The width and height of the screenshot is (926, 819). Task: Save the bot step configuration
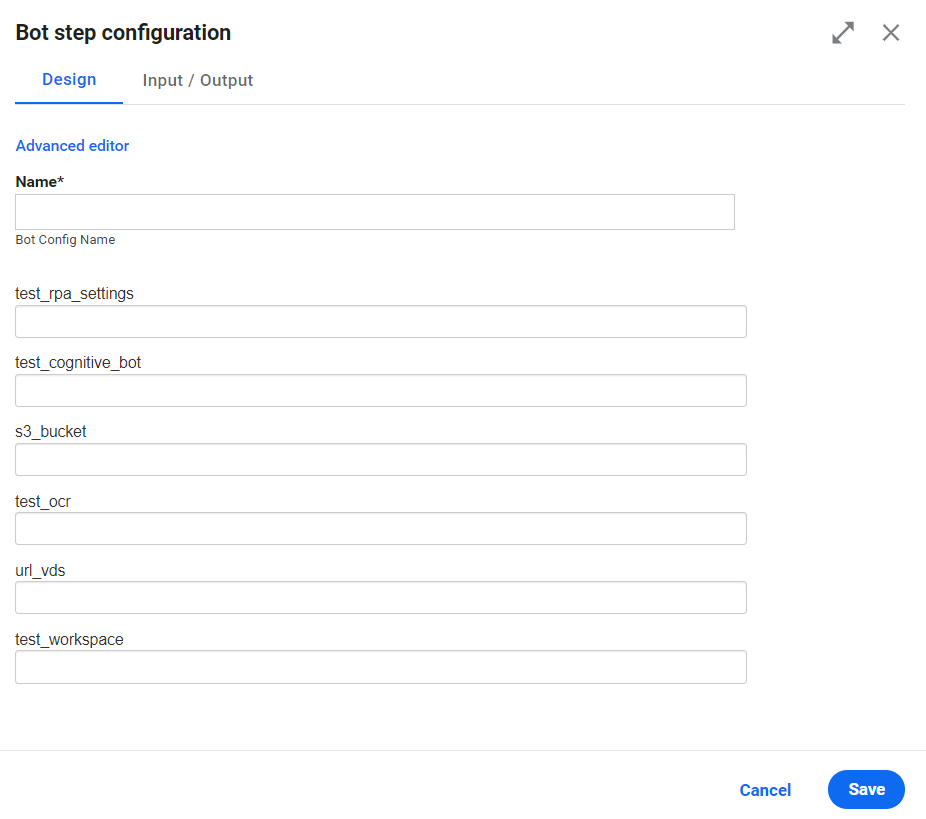866,789
